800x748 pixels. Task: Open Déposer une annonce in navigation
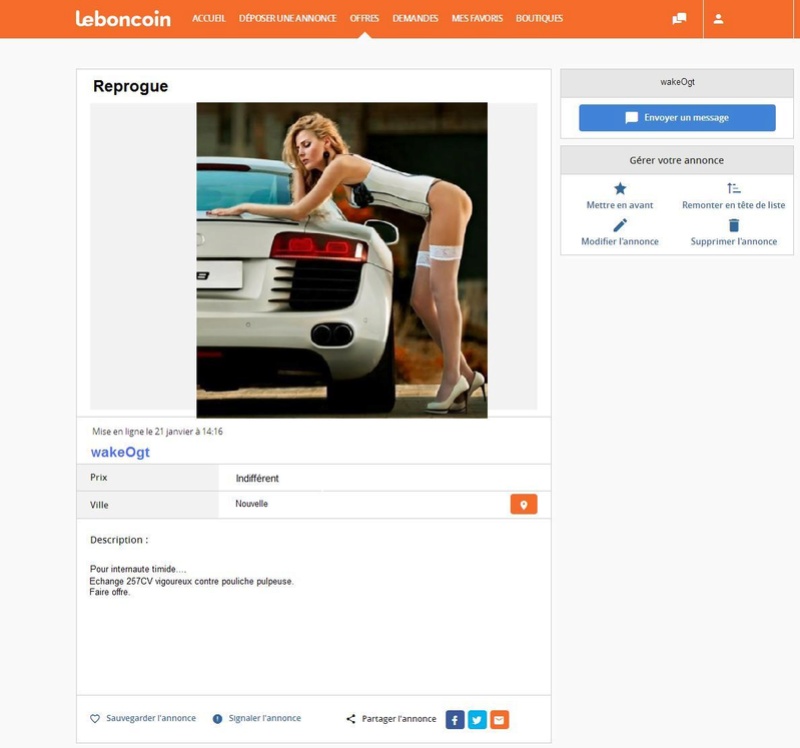287,18
